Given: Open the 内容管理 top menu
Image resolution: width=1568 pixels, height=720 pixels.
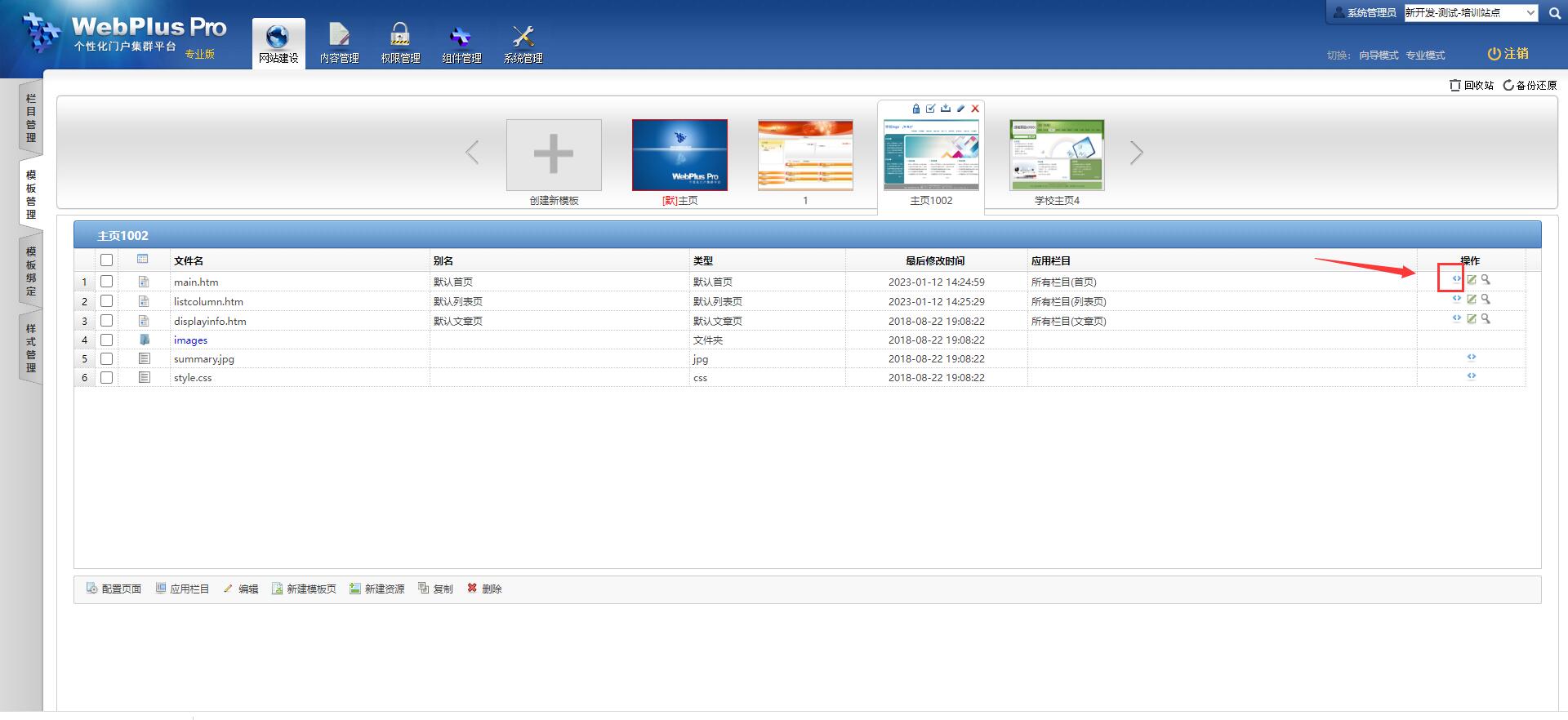Looking at the screenshot, I should 339,43.
